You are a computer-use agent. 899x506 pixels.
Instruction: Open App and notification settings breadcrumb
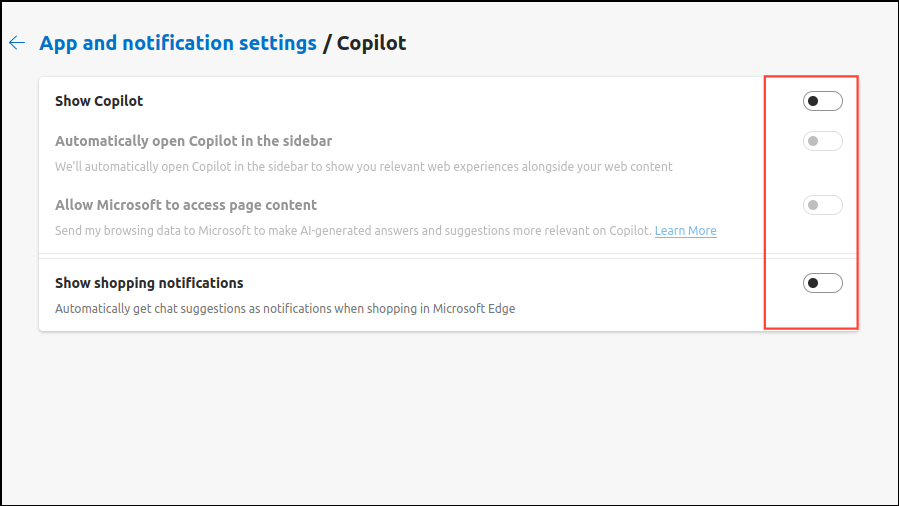[178, 43]
